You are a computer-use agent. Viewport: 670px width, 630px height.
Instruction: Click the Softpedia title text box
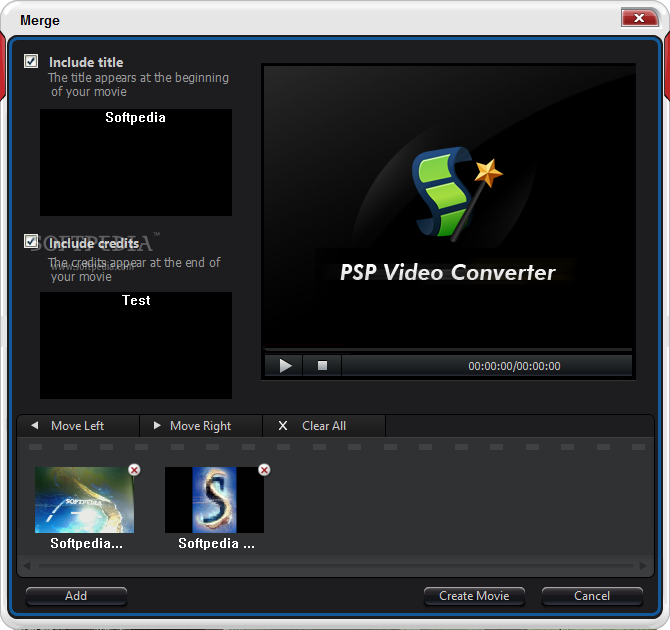click(136, 162)
